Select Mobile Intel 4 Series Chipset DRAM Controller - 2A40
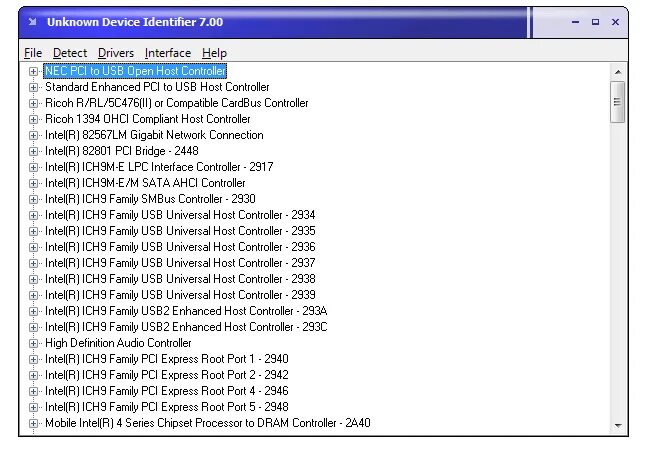The width and height of the screenshot is (648, 452). [207, 423]
